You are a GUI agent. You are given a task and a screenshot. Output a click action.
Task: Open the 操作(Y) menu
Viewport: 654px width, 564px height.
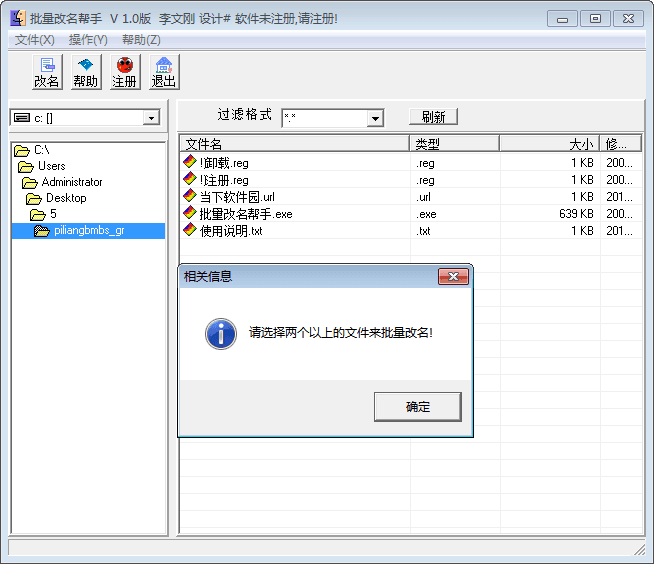pyautogui.click(x=88, y=40)
